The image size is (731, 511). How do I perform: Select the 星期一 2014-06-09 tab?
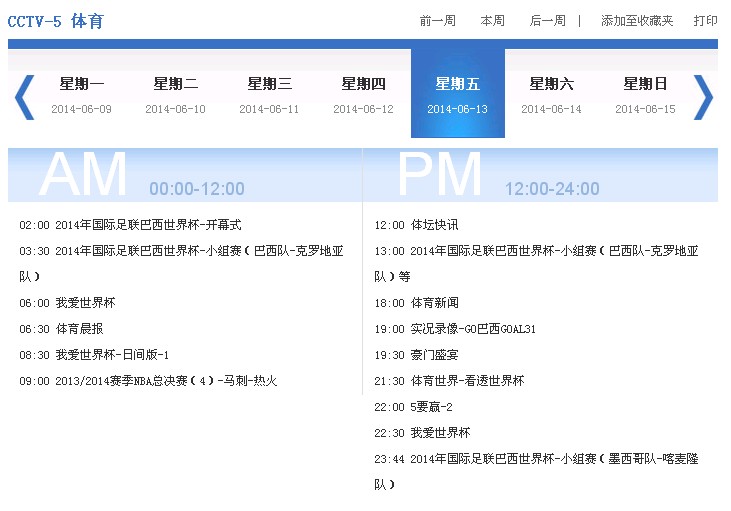click(82, 95)
